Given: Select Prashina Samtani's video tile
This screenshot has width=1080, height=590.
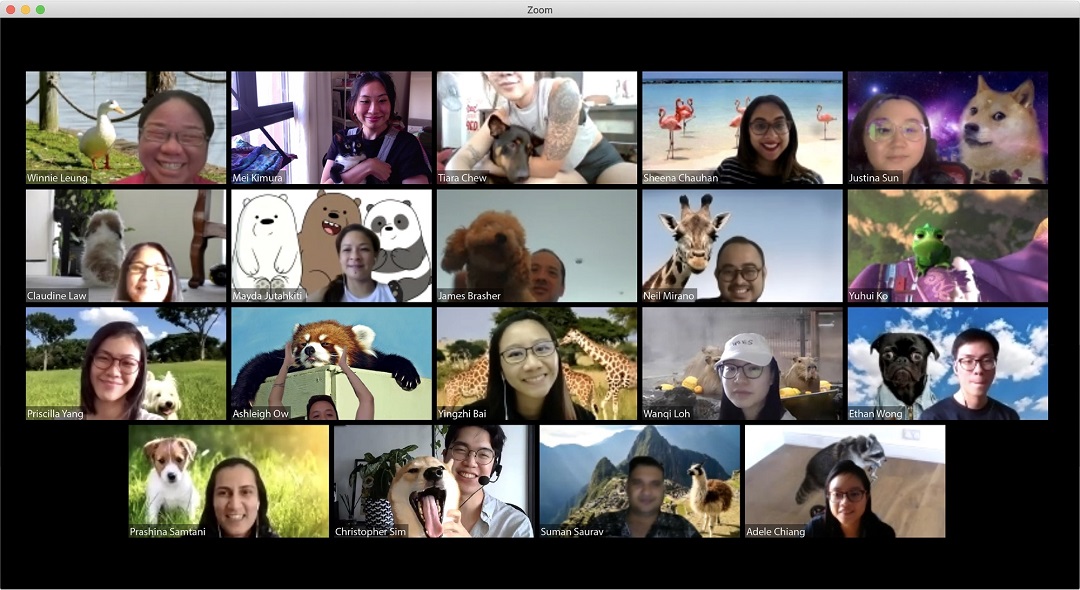Looking at the screenshot, I should (x=229, y=481).
